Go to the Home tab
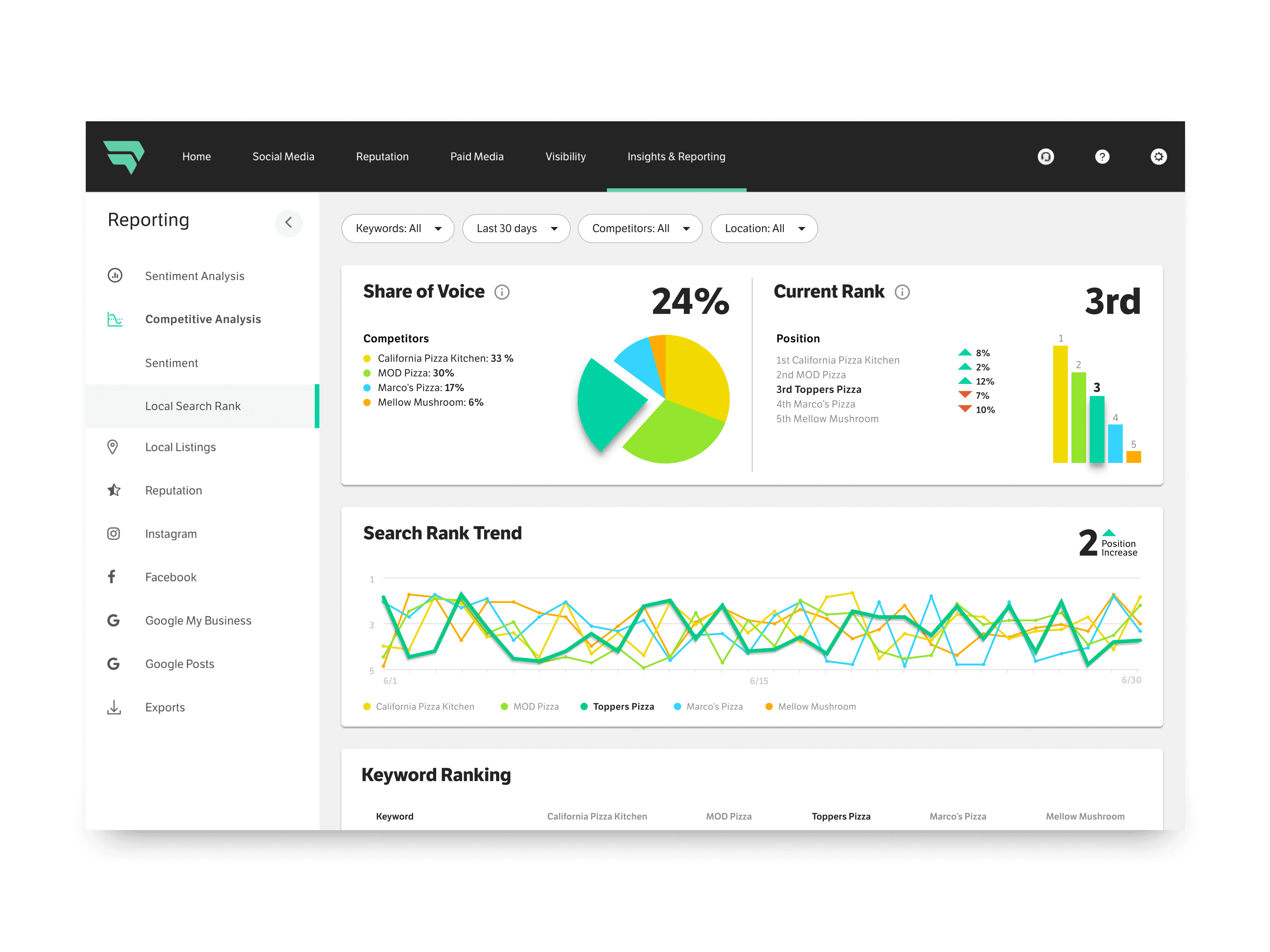This screenshot has width=1270, height=952. pyautogui.click(x=196, y=157)
